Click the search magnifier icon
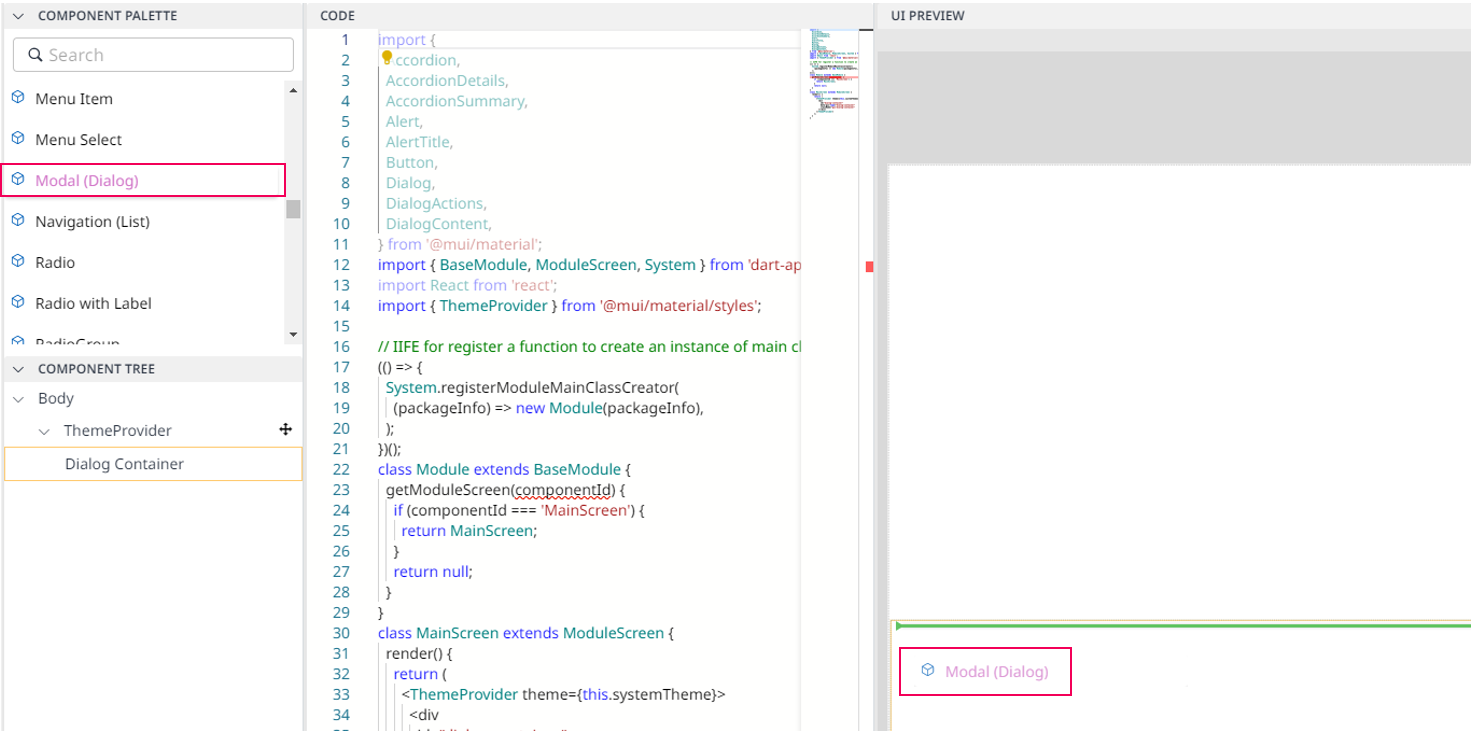Viewport: 1471px width, 731px height. tap(35, 55)
